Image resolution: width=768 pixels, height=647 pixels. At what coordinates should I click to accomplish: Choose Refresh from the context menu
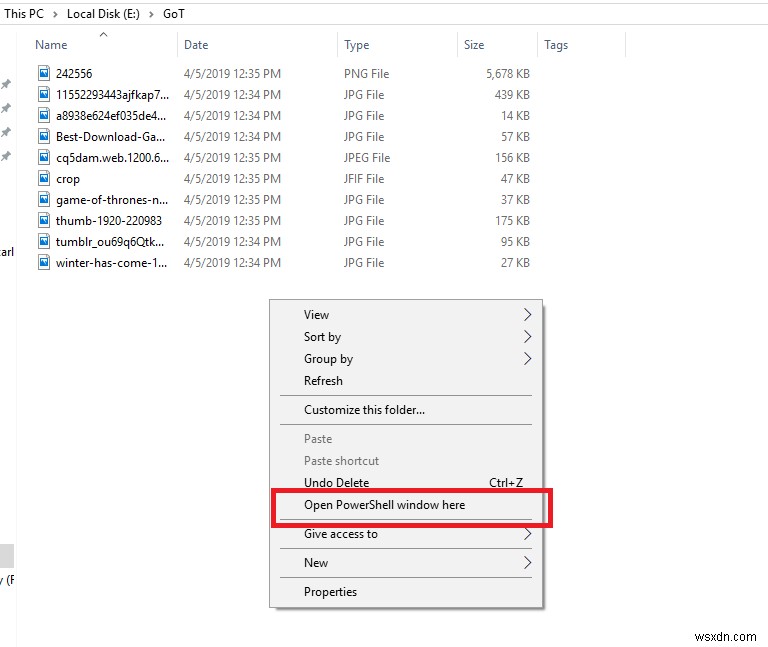coord(406,381)
